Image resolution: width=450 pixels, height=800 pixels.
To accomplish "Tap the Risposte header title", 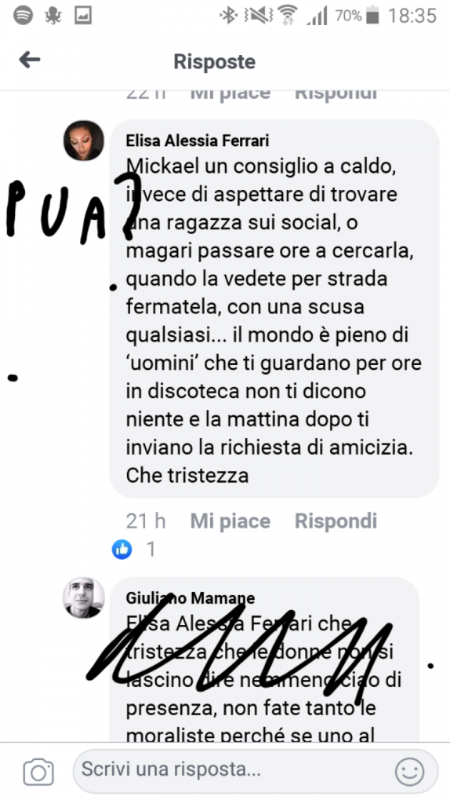I will (x=214, y=61).
